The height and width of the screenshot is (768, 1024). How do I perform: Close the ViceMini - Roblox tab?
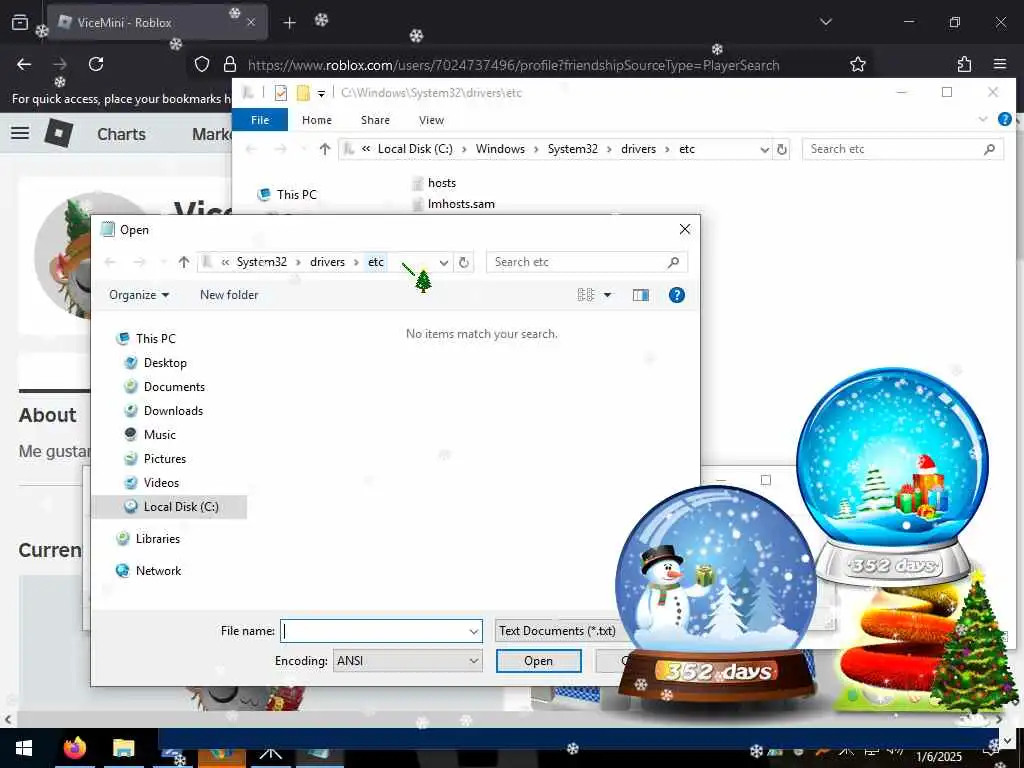251,22
